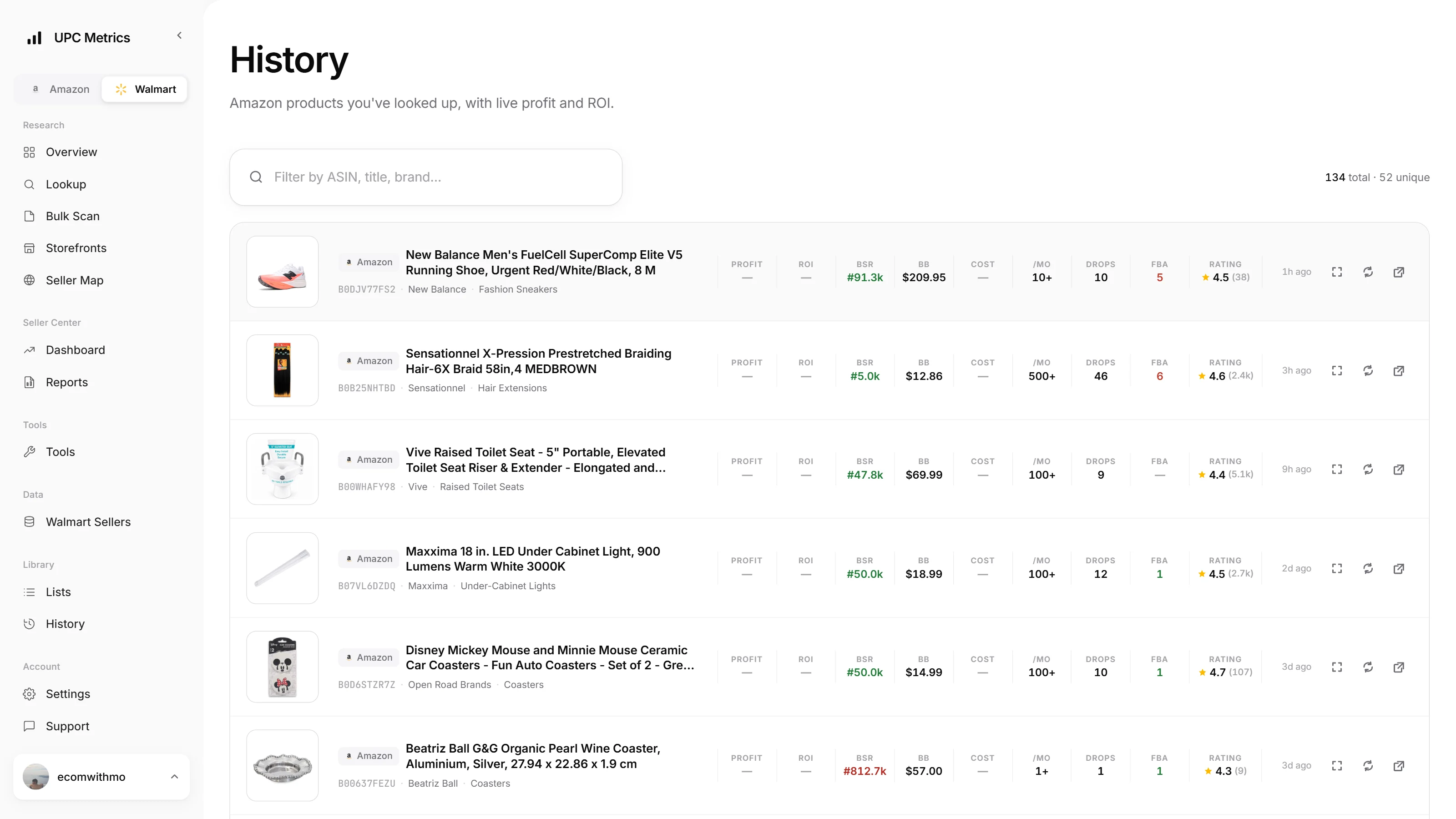This screenshot has width=1456, height=819.
Task: Open the New Balance FuelCell product title
Action: pos(544,262)
